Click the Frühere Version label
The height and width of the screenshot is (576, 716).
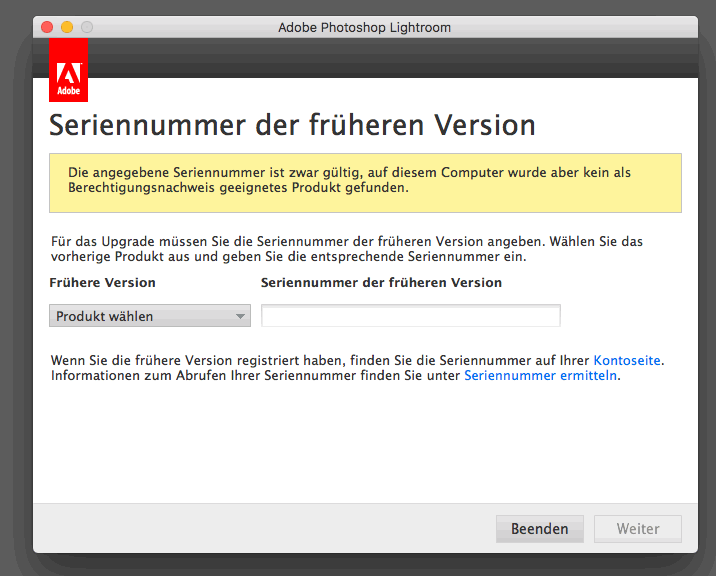coord(102,283)
